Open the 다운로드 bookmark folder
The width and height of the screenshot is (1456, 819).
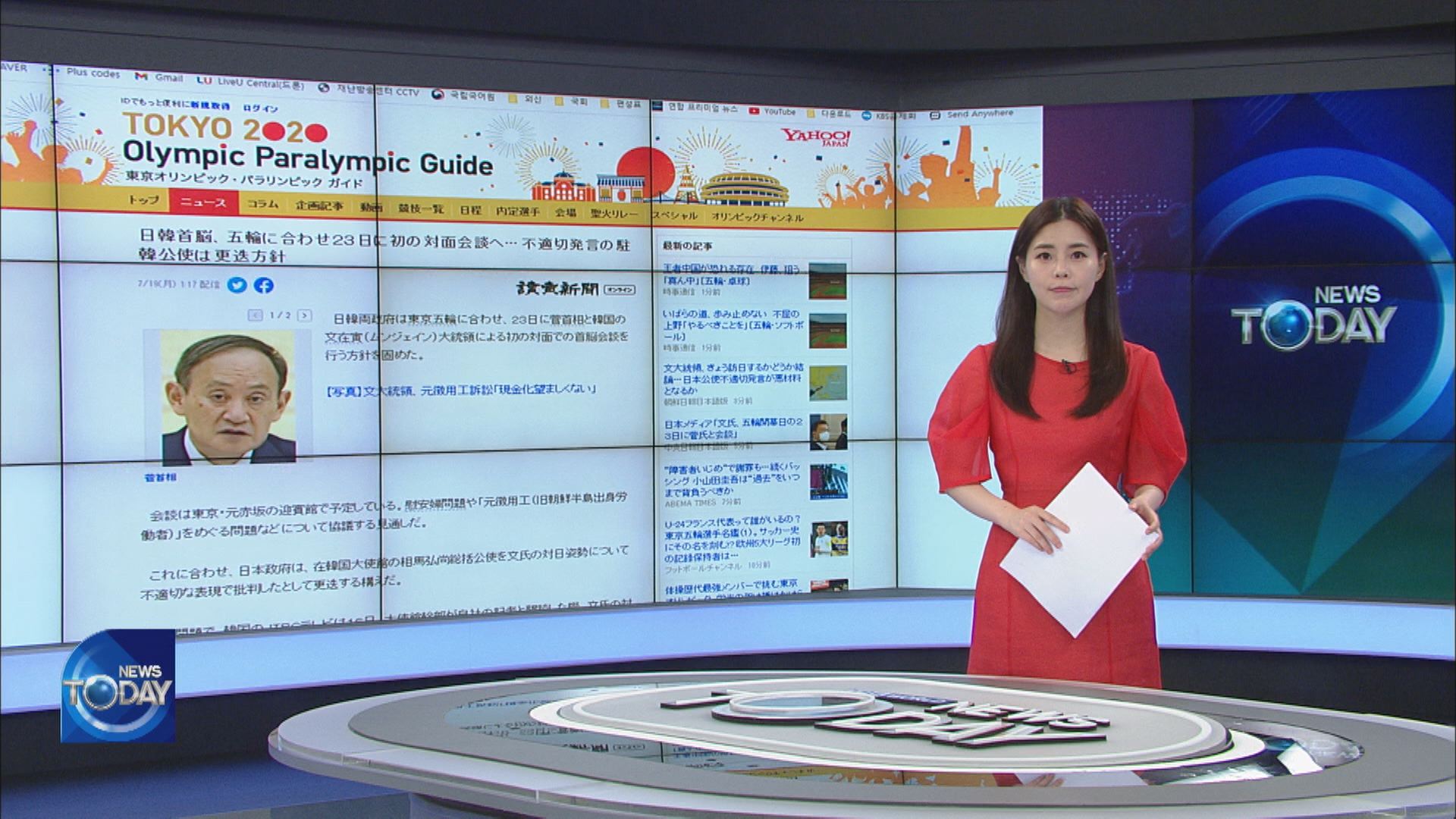click(828, 114)
